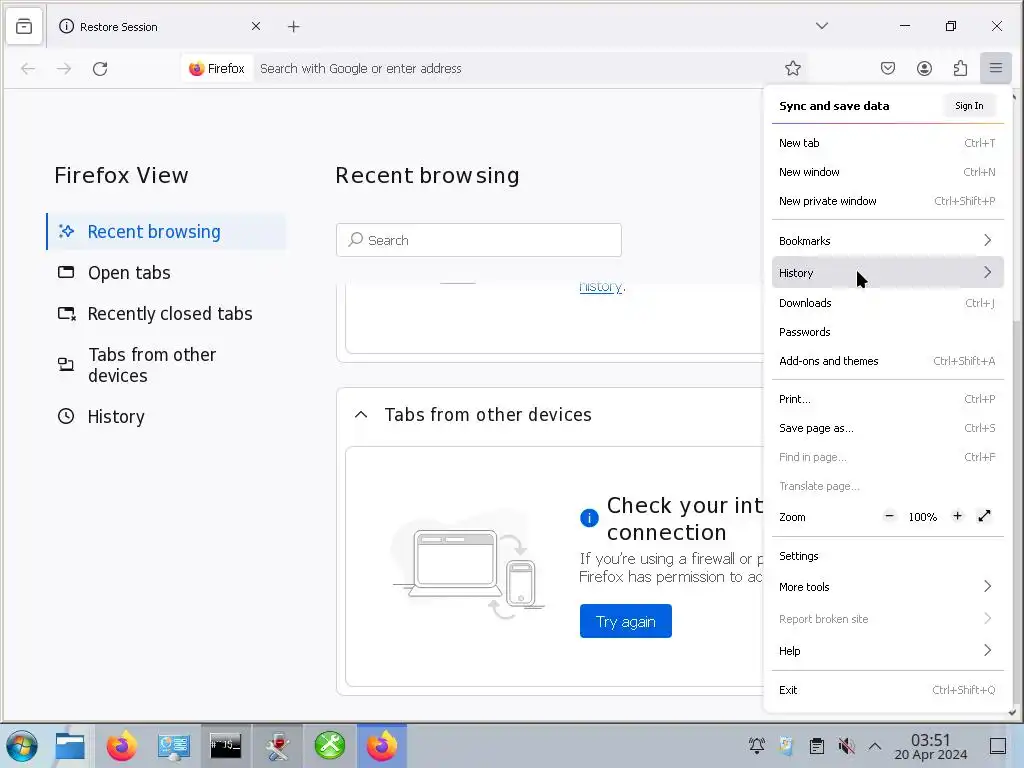Choose Save page as
Screen dimensions: 1024x768
tap(887, 428)
